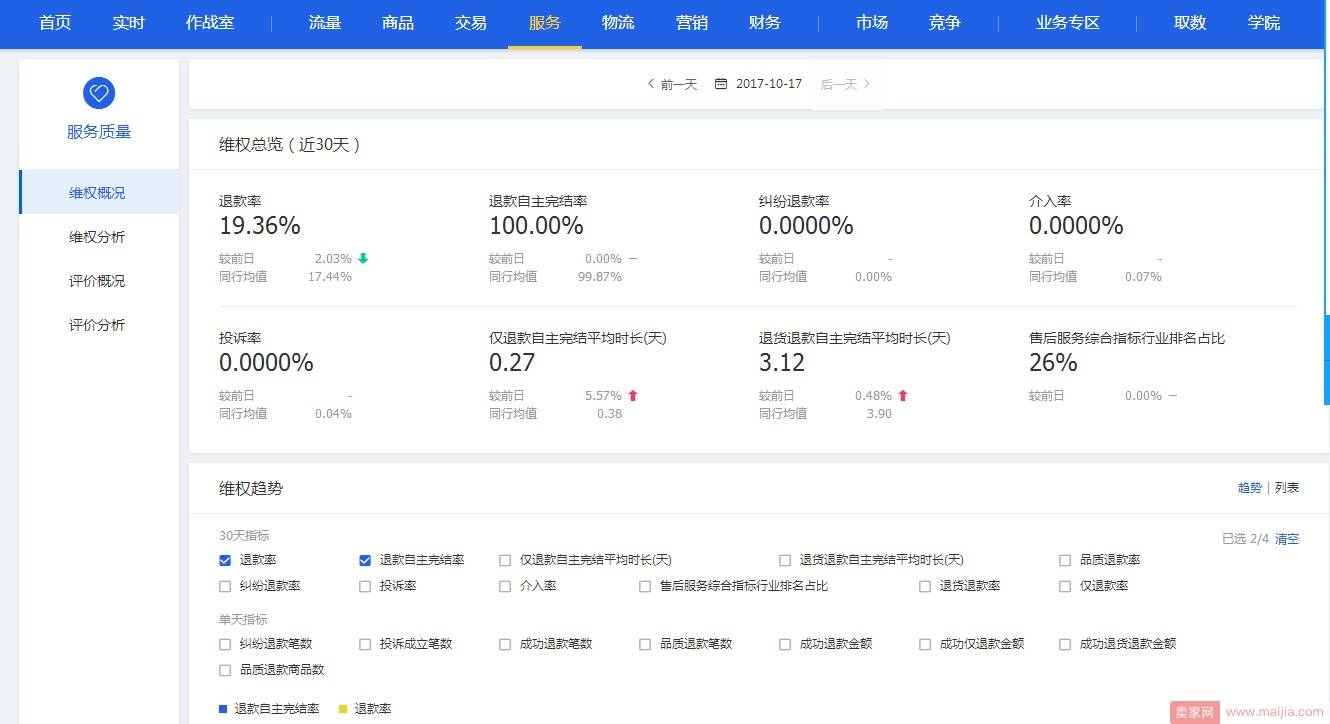Click the 退款自主完结率 value 100.00%
Screen dimensions: 1330x724
[x=536, y=226]
